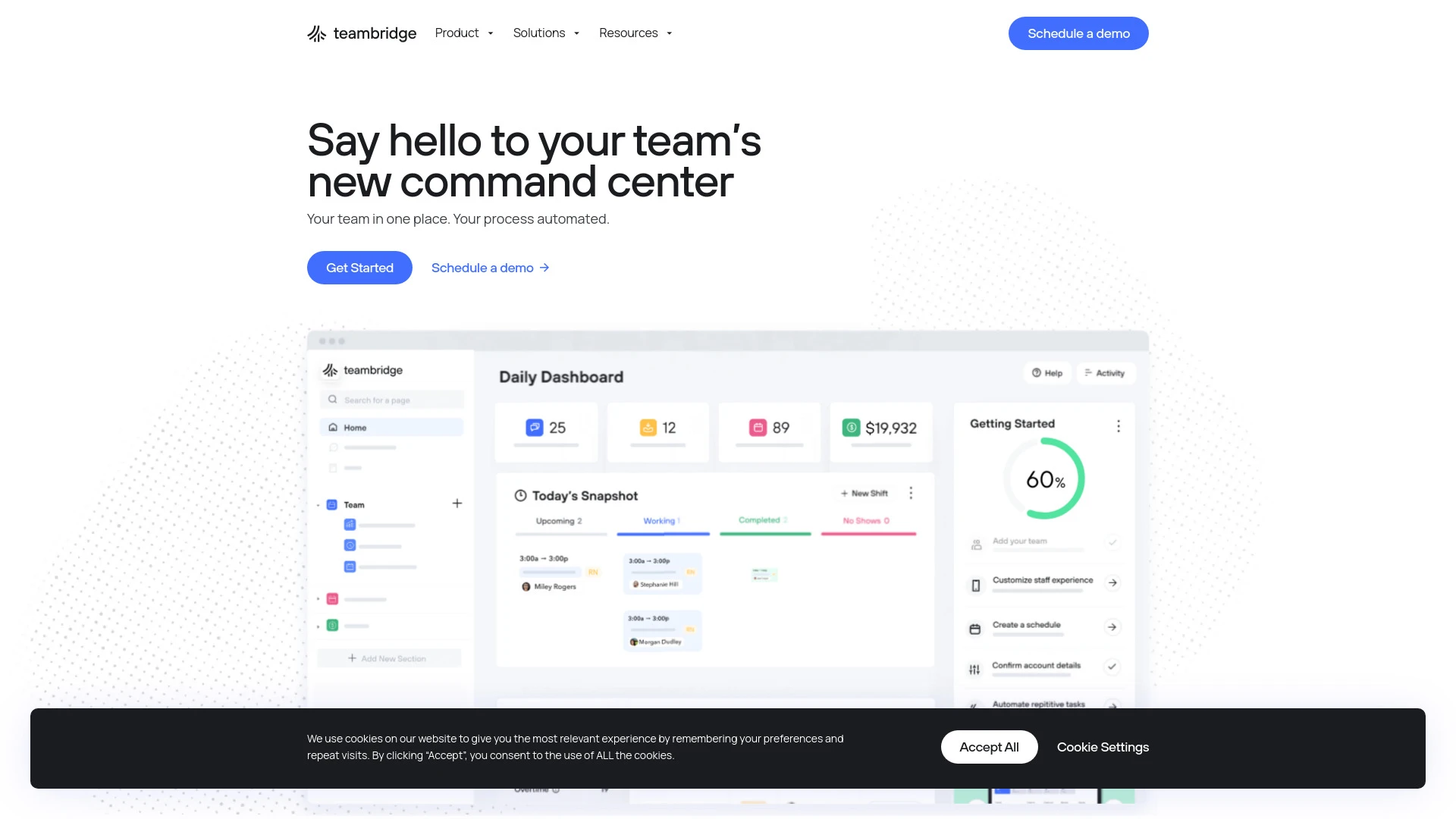The height and width of the screenshot is (819, 1456).
Task: Click the Get Started button
Action: click(x=359, y=267)
